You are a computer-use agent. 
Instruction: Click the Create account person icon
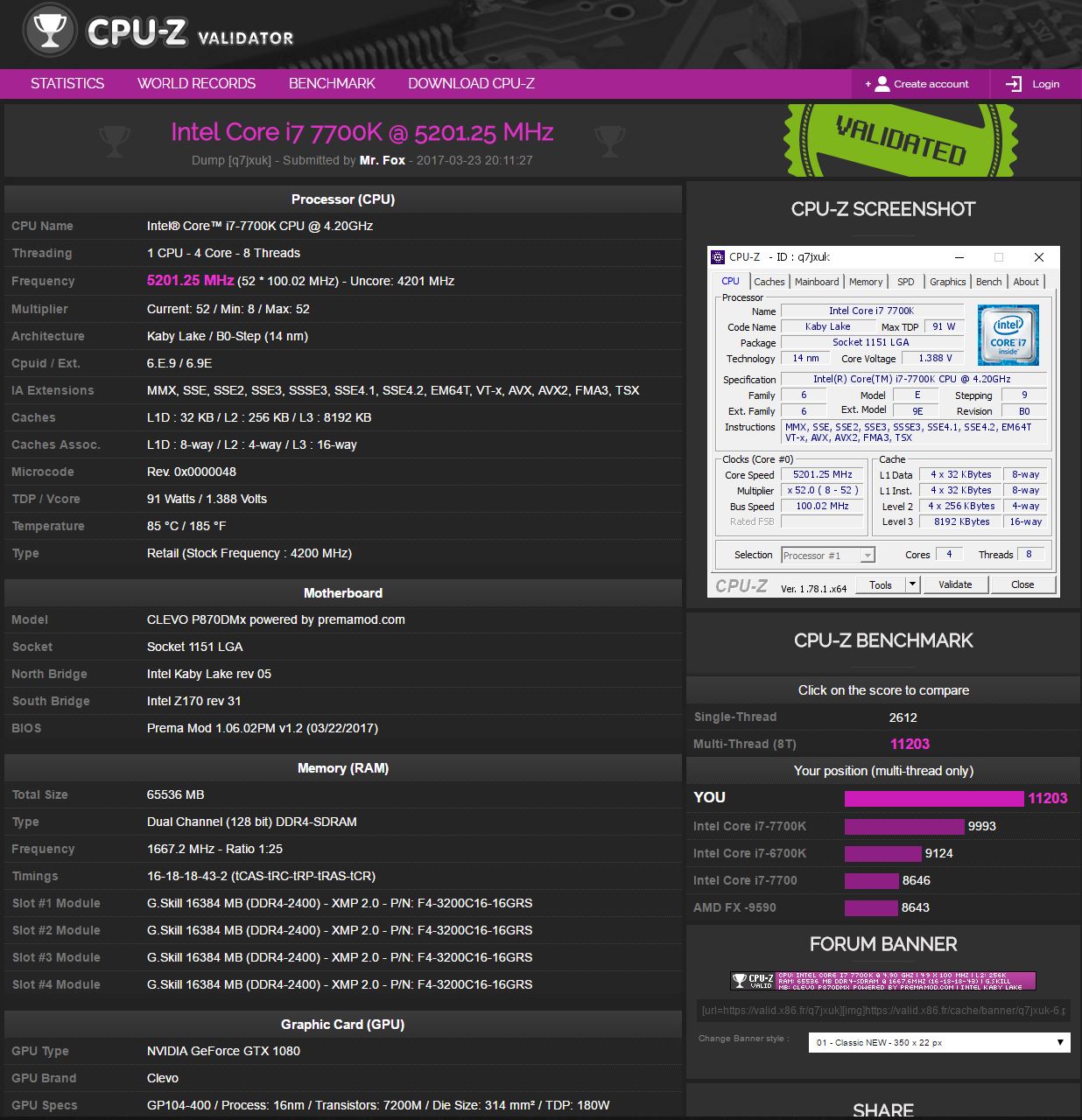[882, 84]
